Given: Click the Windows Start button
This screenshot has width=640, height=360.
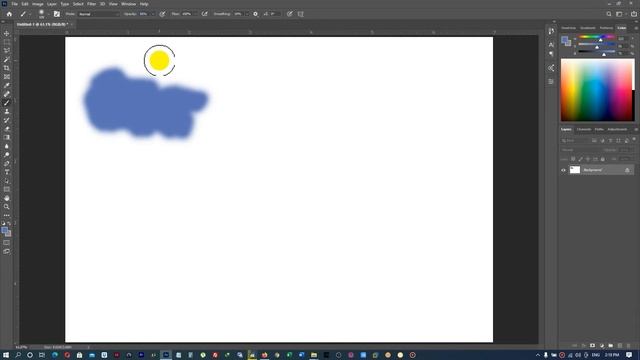Looking at the screenshot, I should pyautogui.click(x=6, y=355).
